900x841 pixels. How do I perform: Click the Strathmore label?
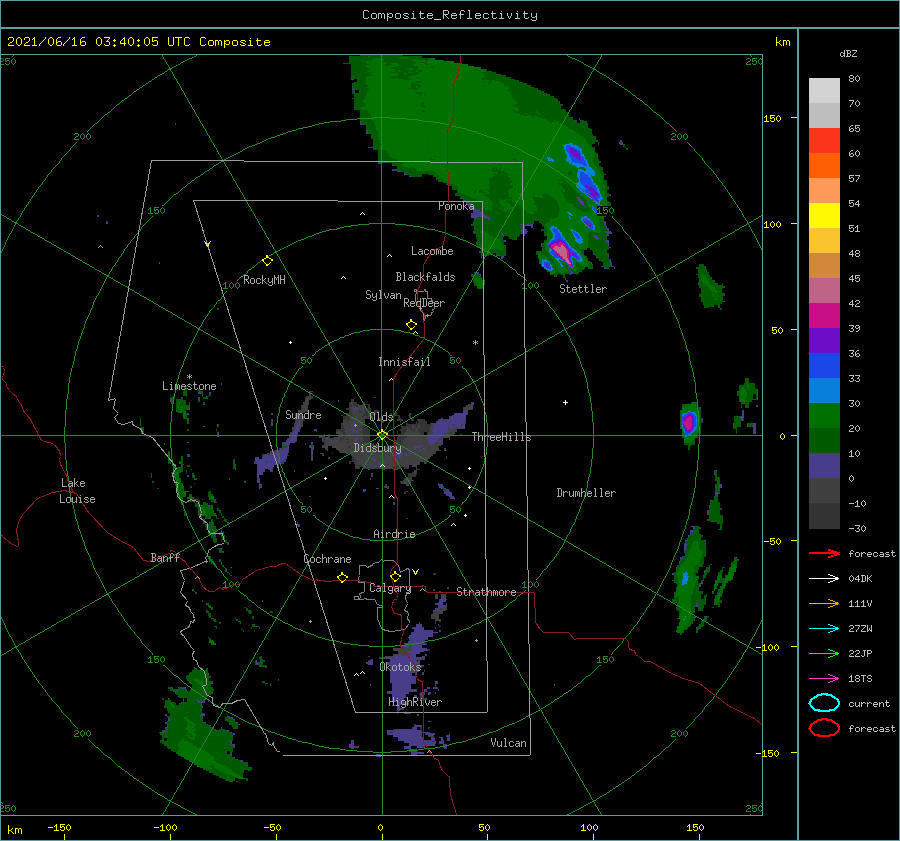pyautogui.click(x=486, y=592)
